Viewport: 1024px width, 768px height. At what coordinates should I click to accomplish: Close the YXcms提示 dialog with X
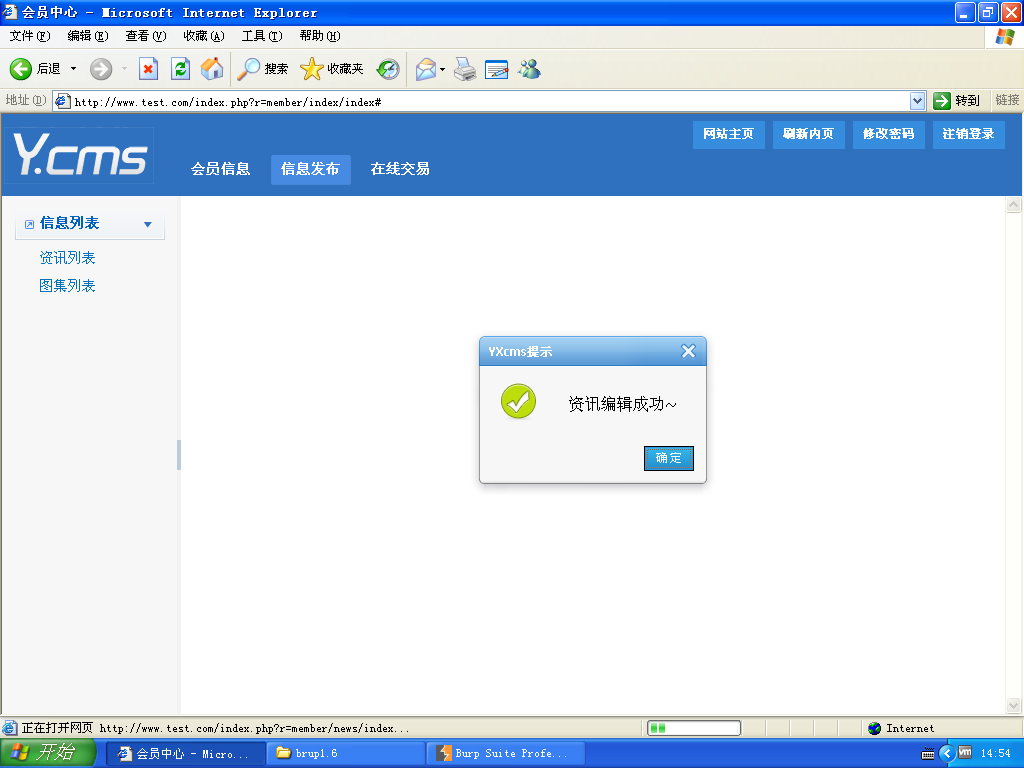[x=688, y=351]
